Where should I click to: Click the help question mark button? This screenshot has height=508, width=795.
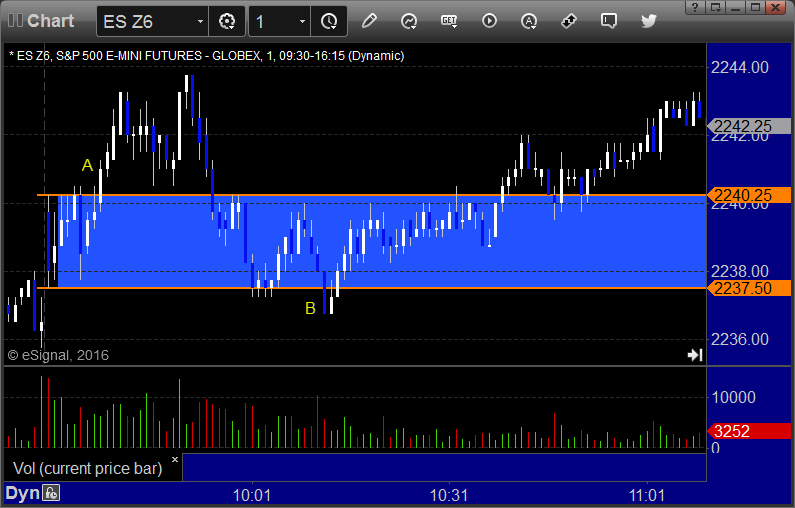click(695, 8)
